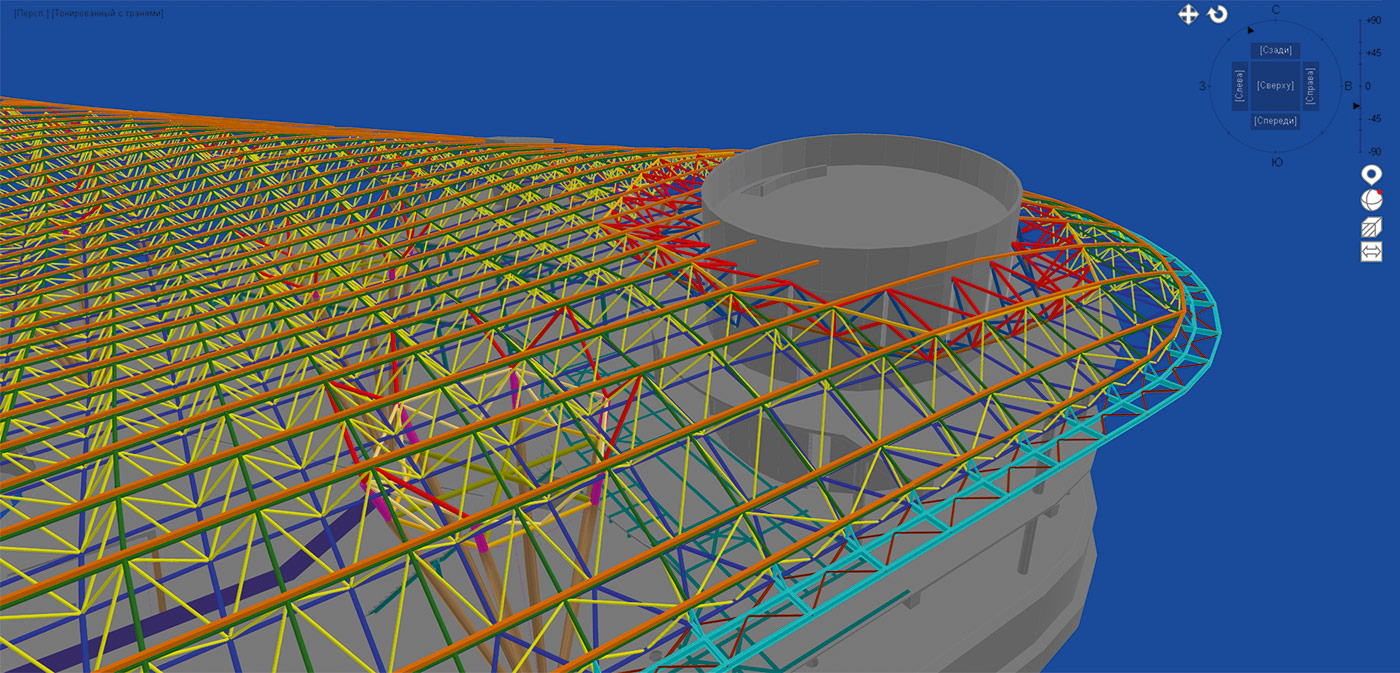Screen dimensions: 1400x673
Task: Switch to the [Сзади] back view
Action: point(1275,51)
